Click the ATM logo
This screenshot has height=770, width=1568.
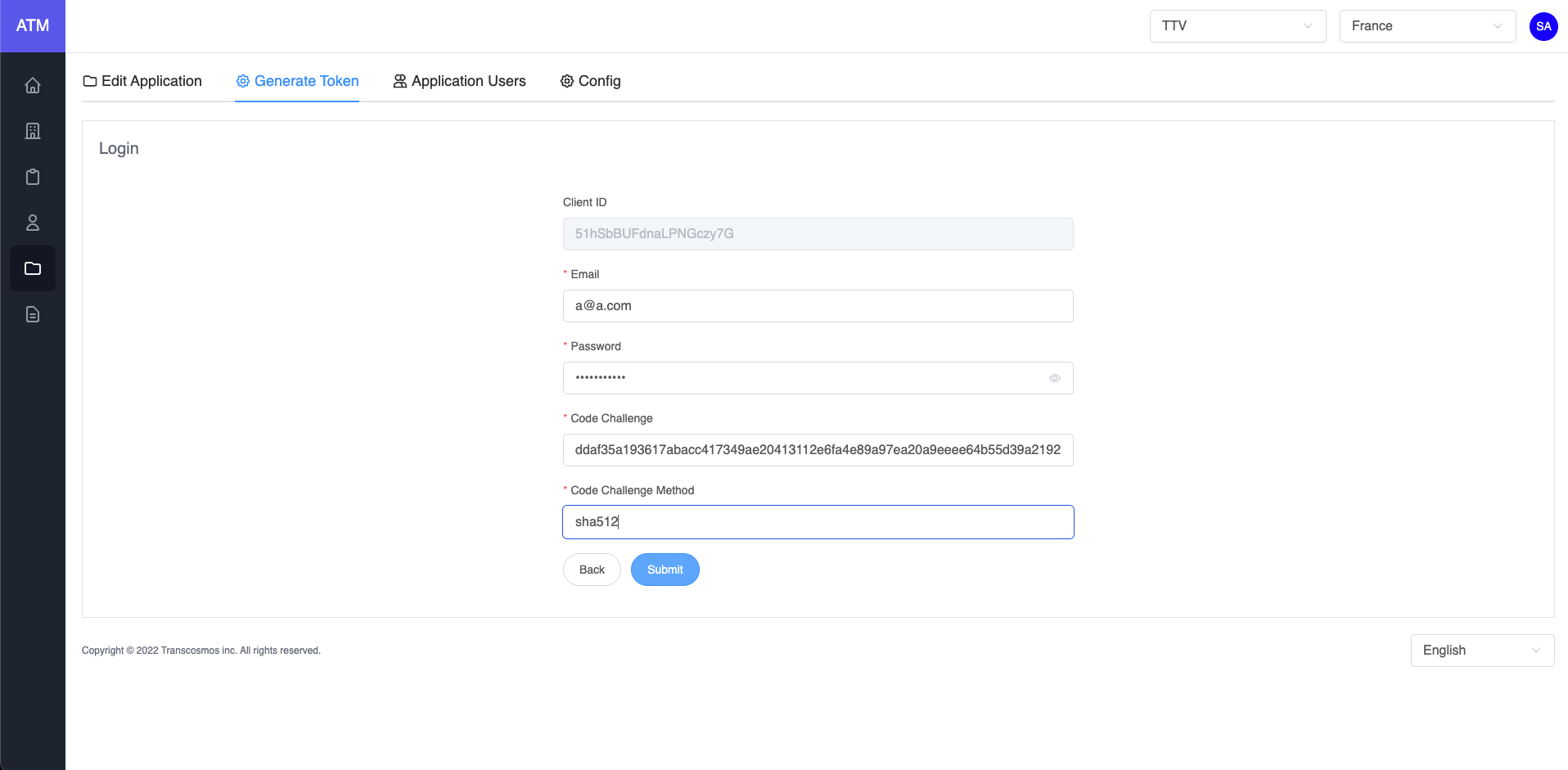33,26
